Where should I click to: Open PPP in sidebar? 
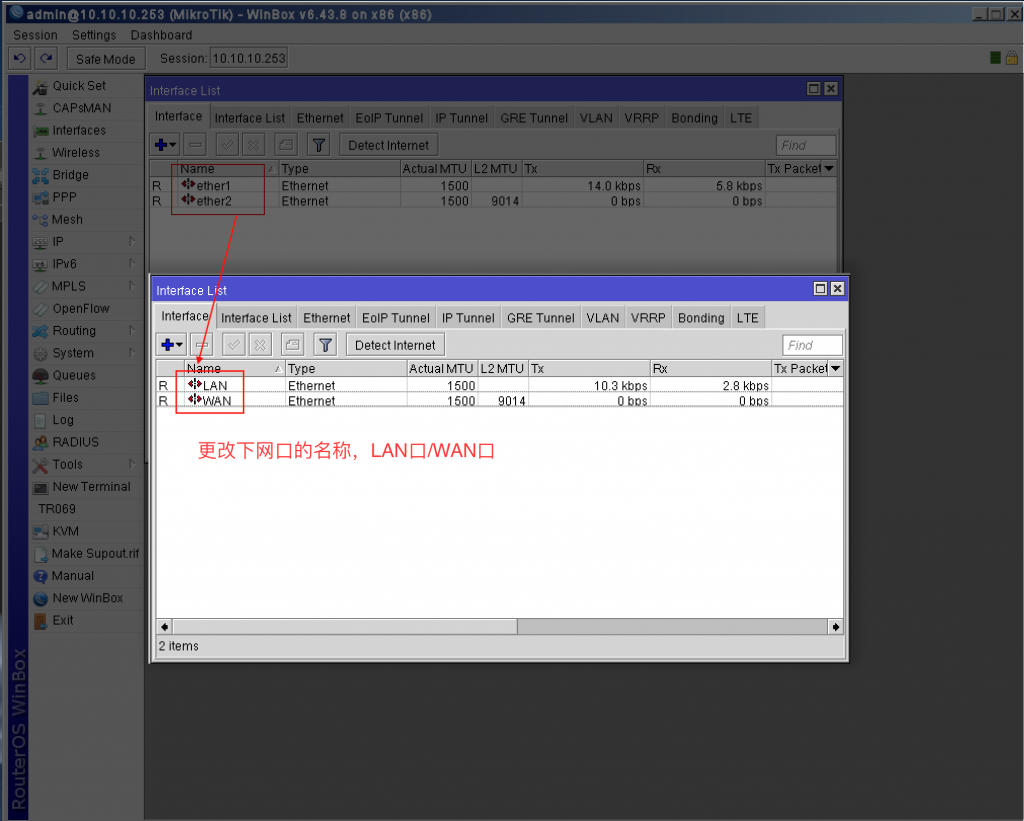[x=64, y=197]
